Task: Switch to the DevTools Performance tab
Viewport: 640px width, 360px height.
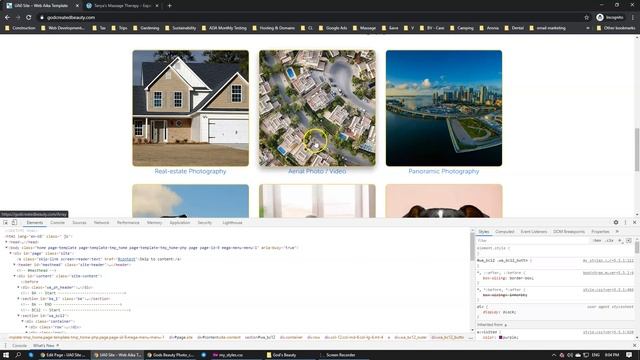Action: pyautogui.click(x=128, y=222)
